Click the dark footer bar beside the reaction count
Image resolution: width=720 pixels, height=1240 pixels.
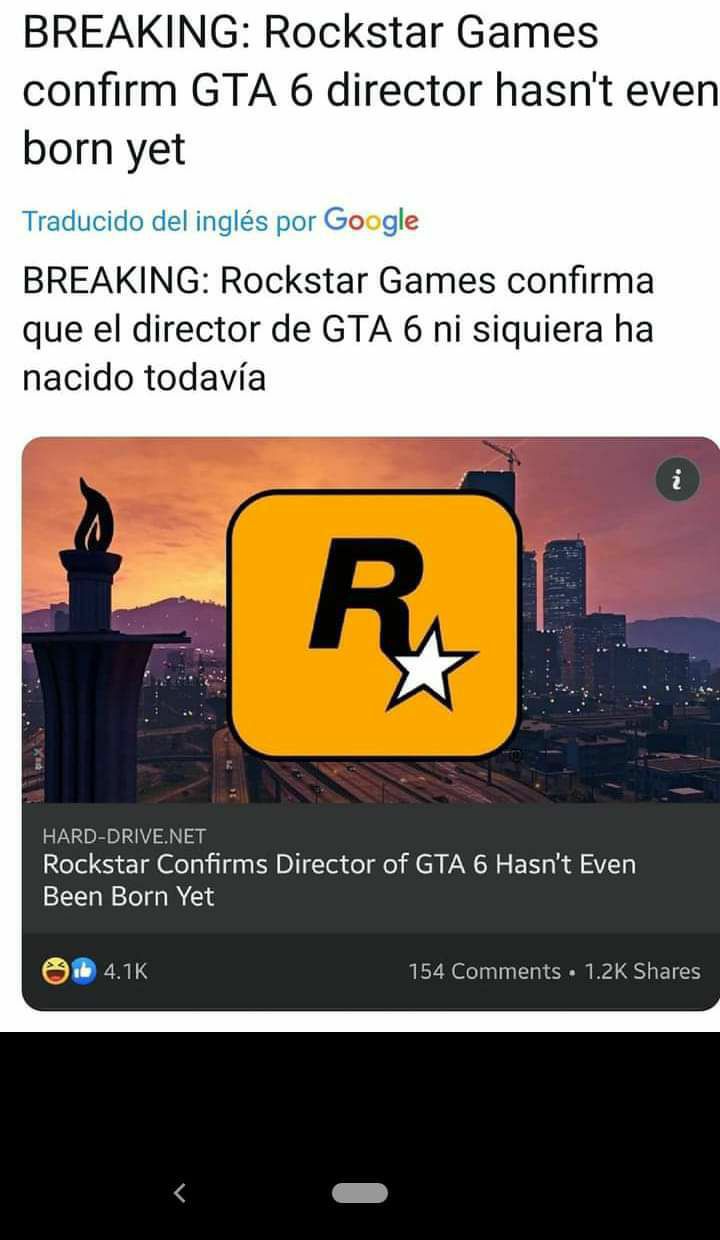coord(278,971)
